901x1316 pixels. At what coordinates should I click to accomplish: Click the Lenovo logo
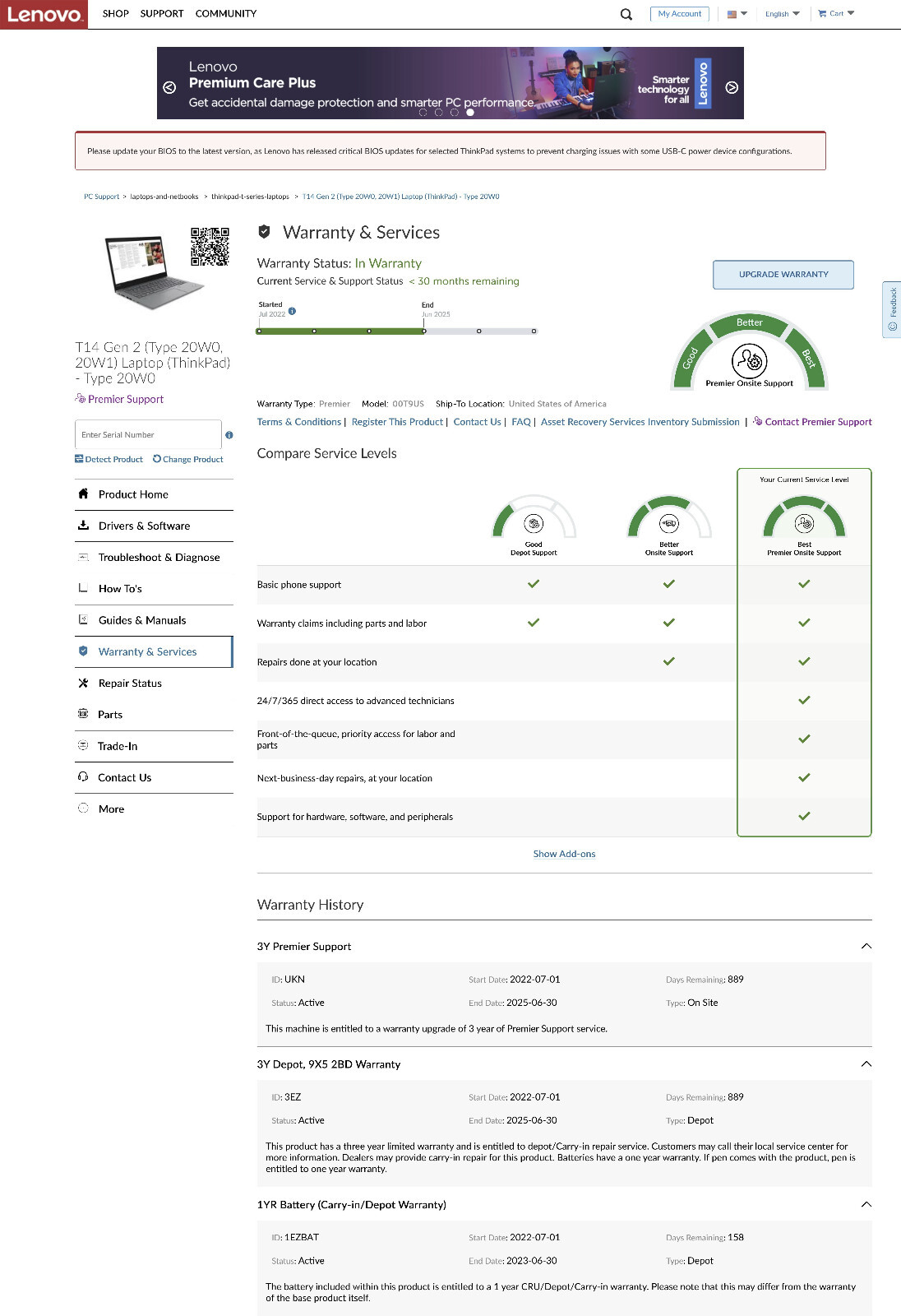44,14
